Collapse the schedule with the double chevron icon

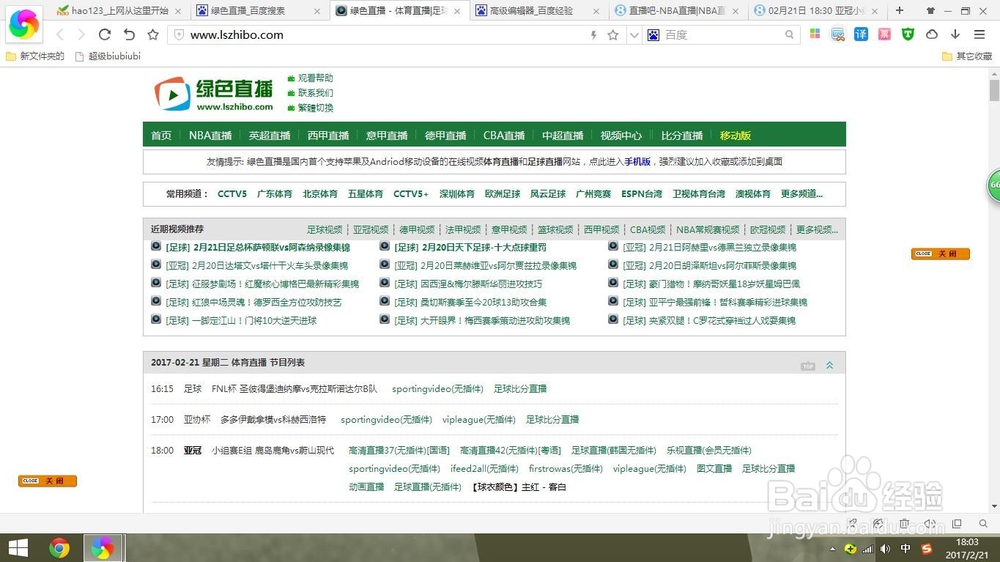tap(830, 366)
